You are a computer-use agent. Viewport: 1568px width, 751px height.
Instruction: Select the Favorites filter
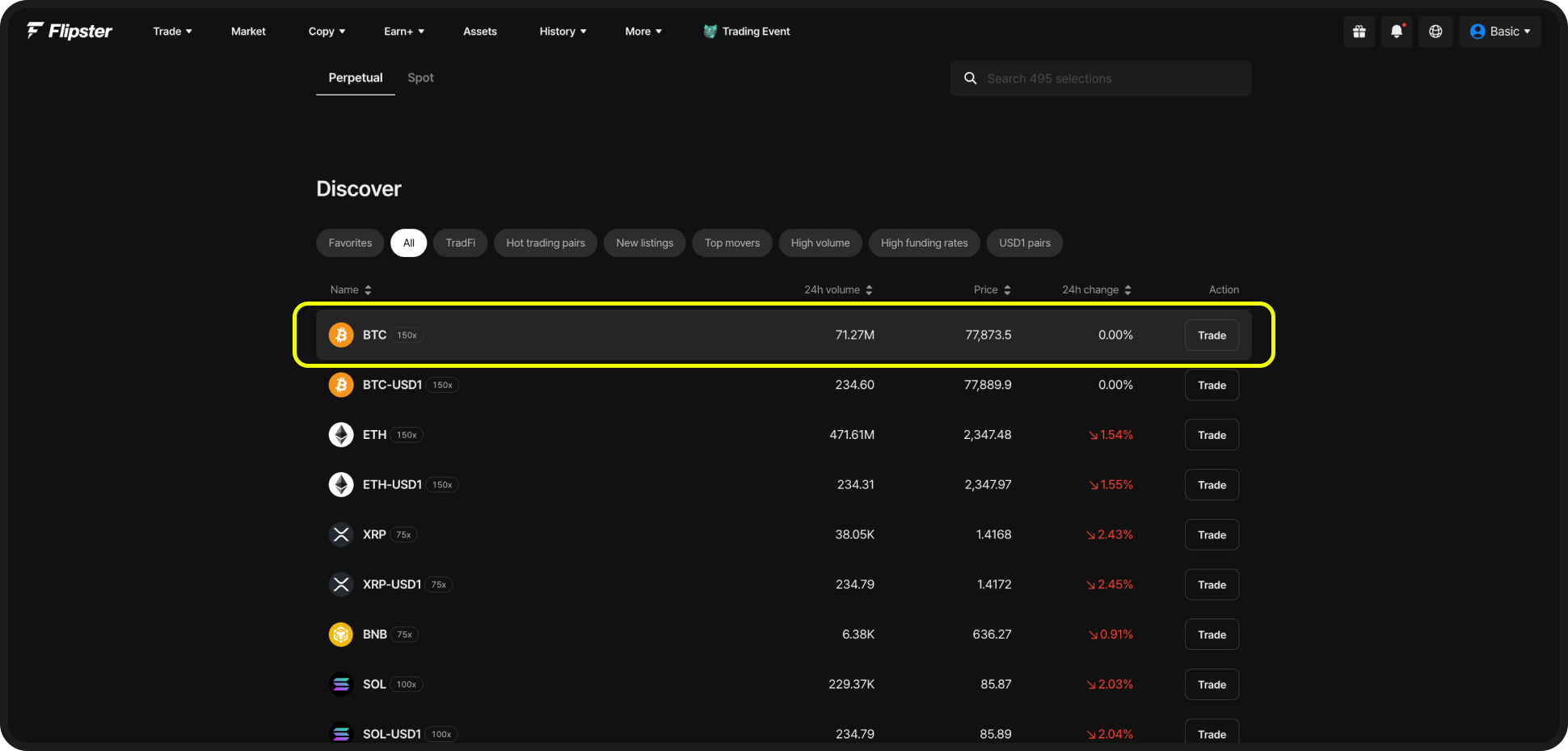point(350,243)
